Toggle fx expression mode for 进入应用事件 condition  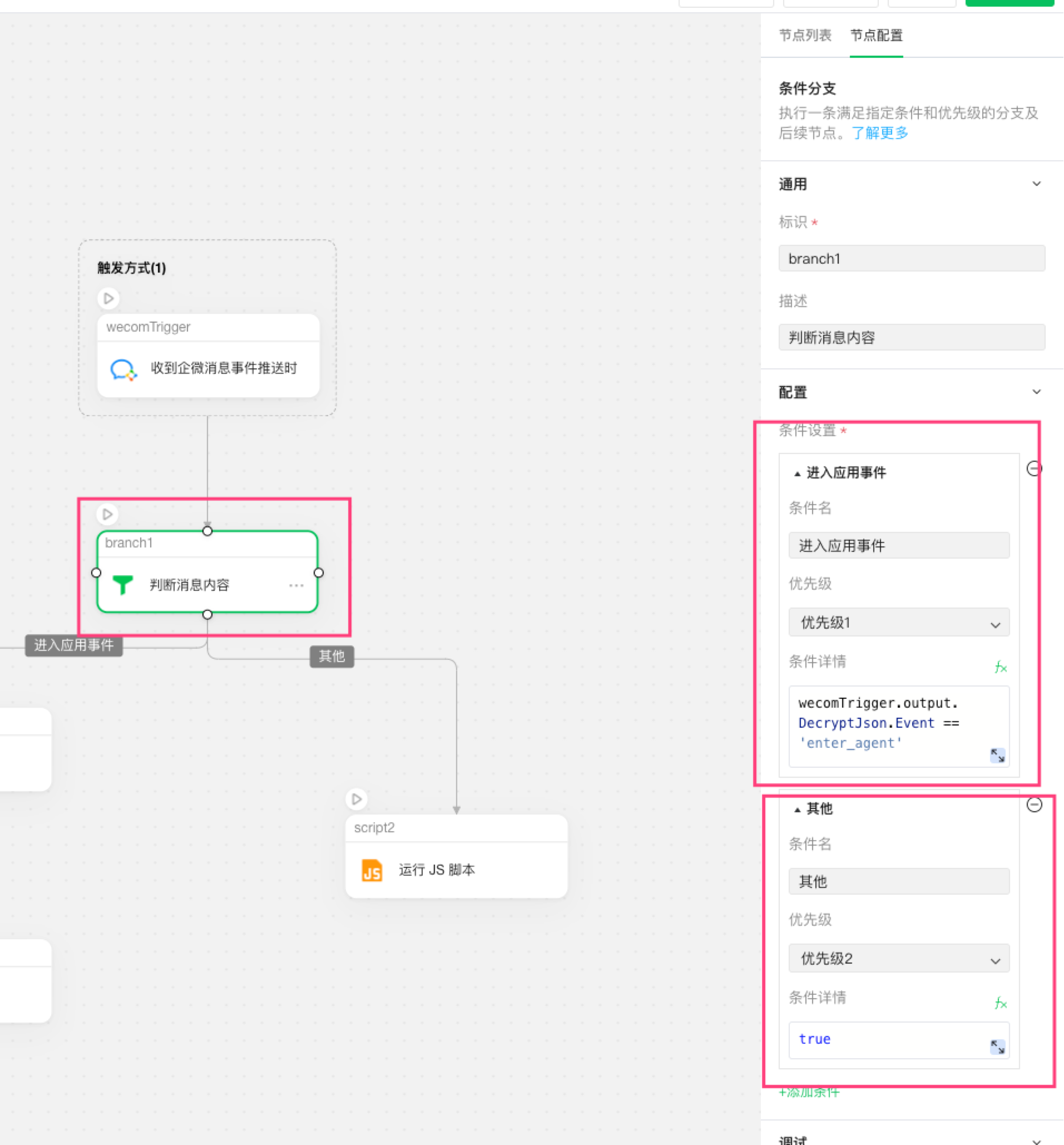(1001, 667)
